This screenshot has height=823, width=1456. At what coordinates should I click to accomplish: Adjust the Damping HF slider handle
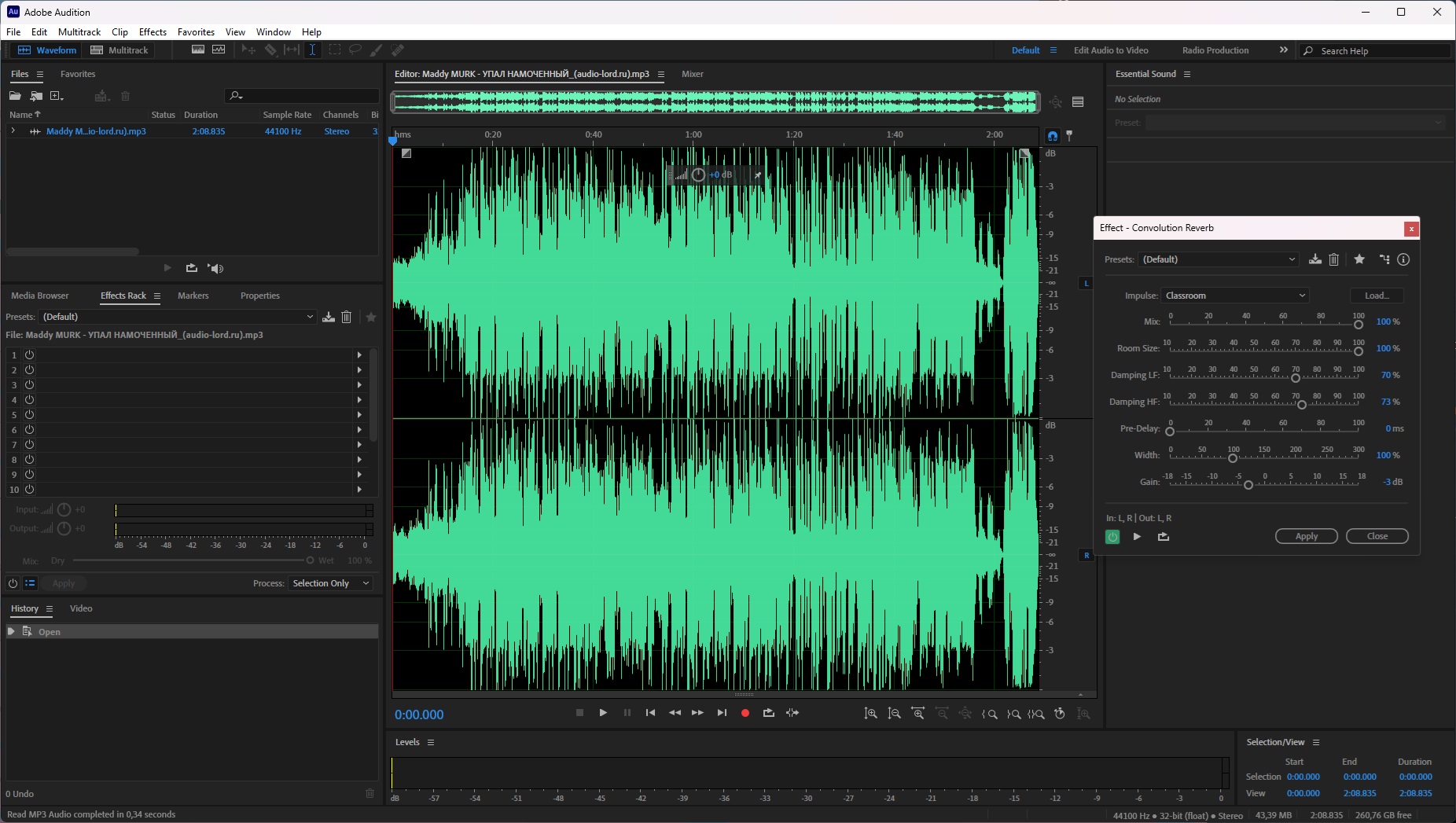coord(1302,405)
